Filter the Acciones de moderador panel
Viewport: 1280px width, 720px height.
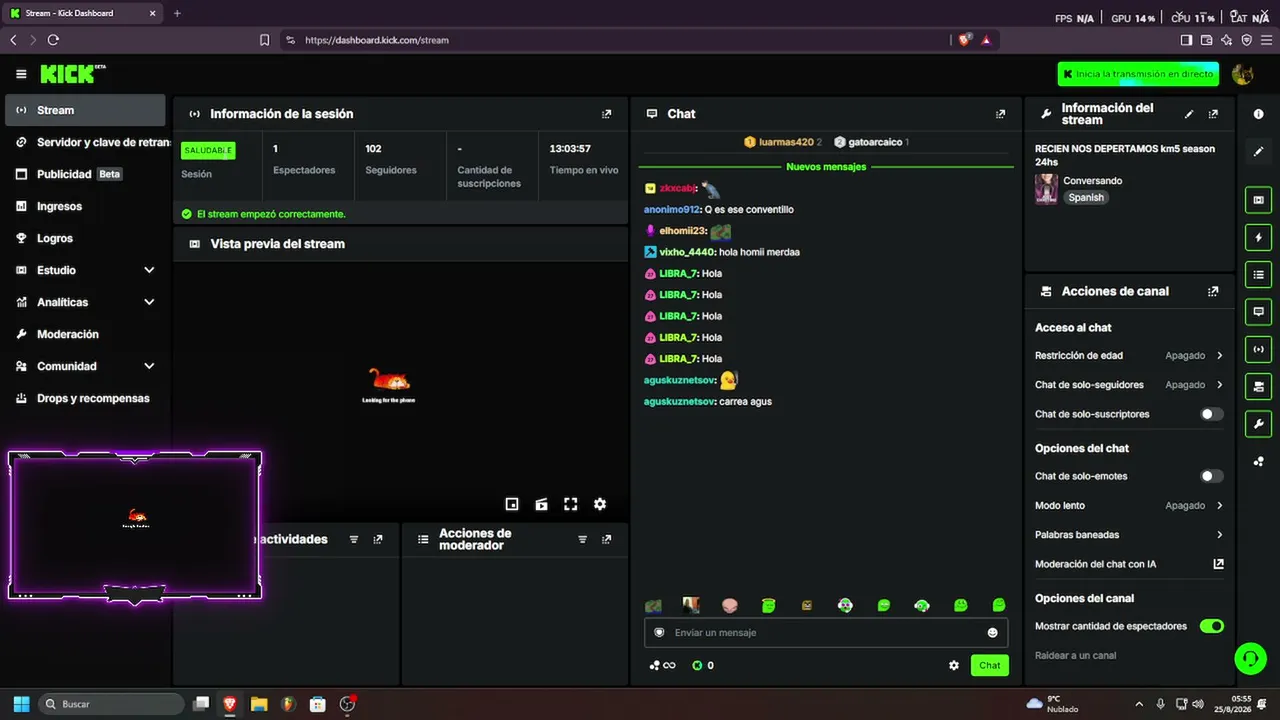pos(582,539)
